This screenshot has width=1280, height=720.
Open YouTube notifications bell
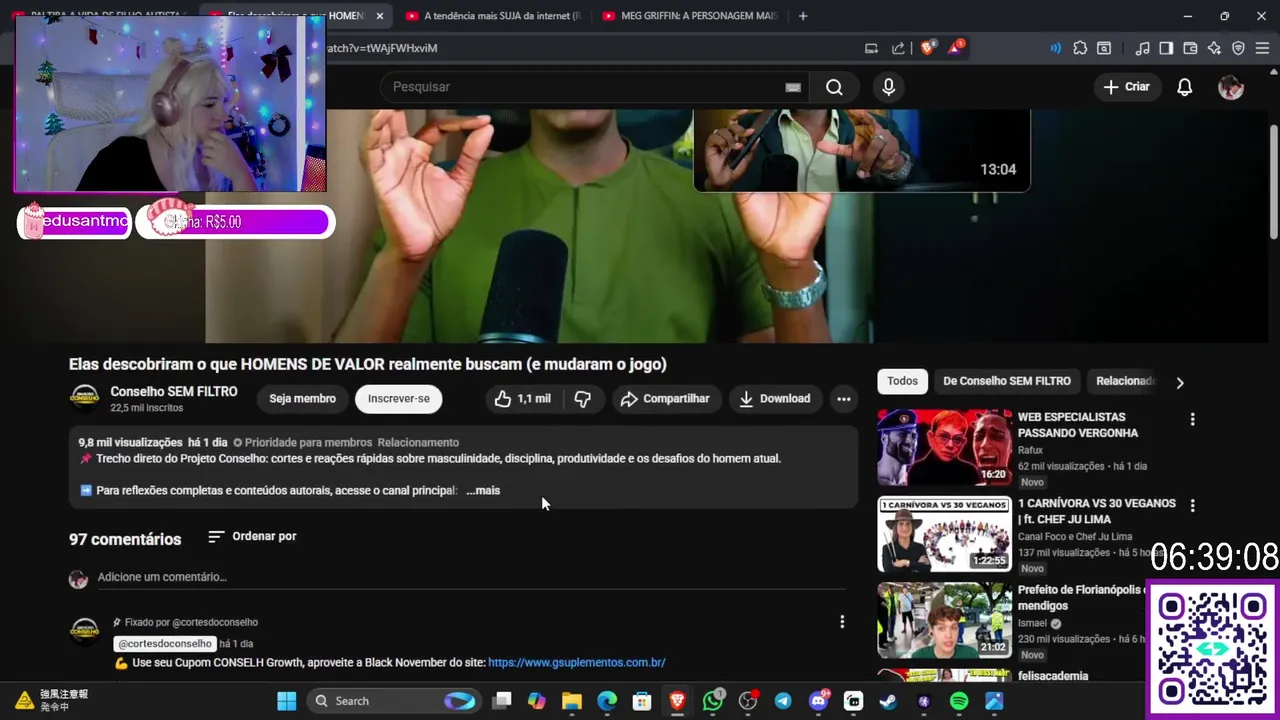pyautogui.click(x=1184, y=87)
